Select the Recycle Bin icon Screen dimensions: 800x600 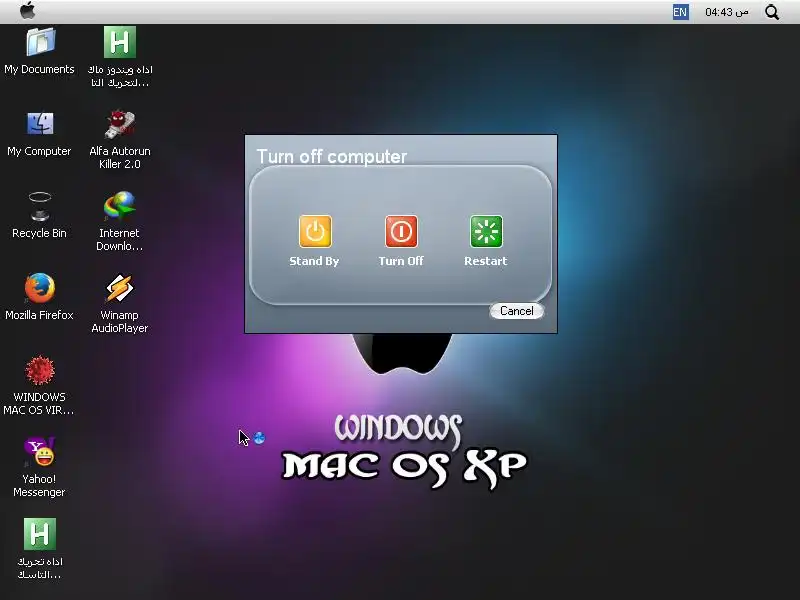[x=40, y=206]
